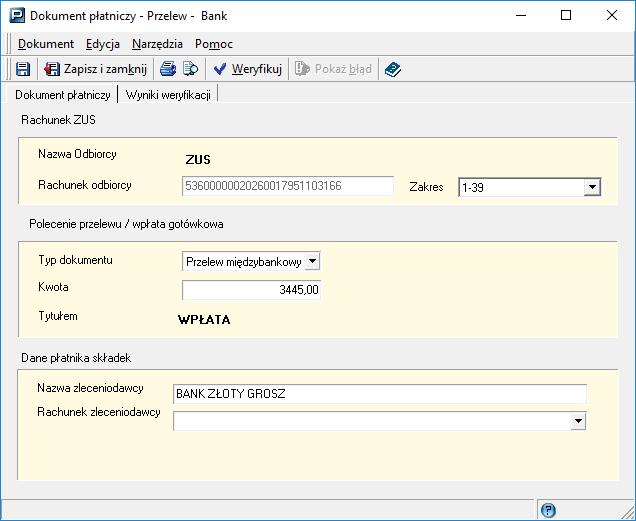Switch to Dokument płatniczy tab
This screenshot has width=636, height=521.
[x=63, y=95]
